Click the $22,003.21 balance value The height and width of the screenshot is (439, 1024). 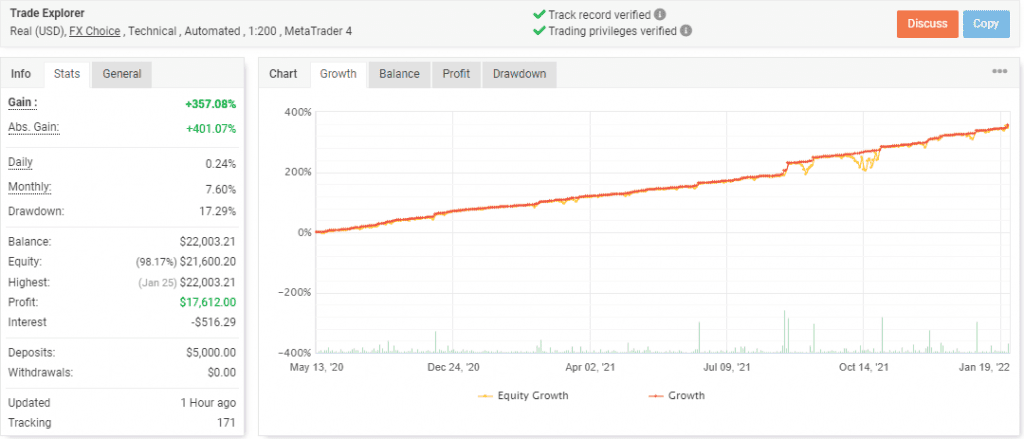pyautogui.click(x=208, y=242)
